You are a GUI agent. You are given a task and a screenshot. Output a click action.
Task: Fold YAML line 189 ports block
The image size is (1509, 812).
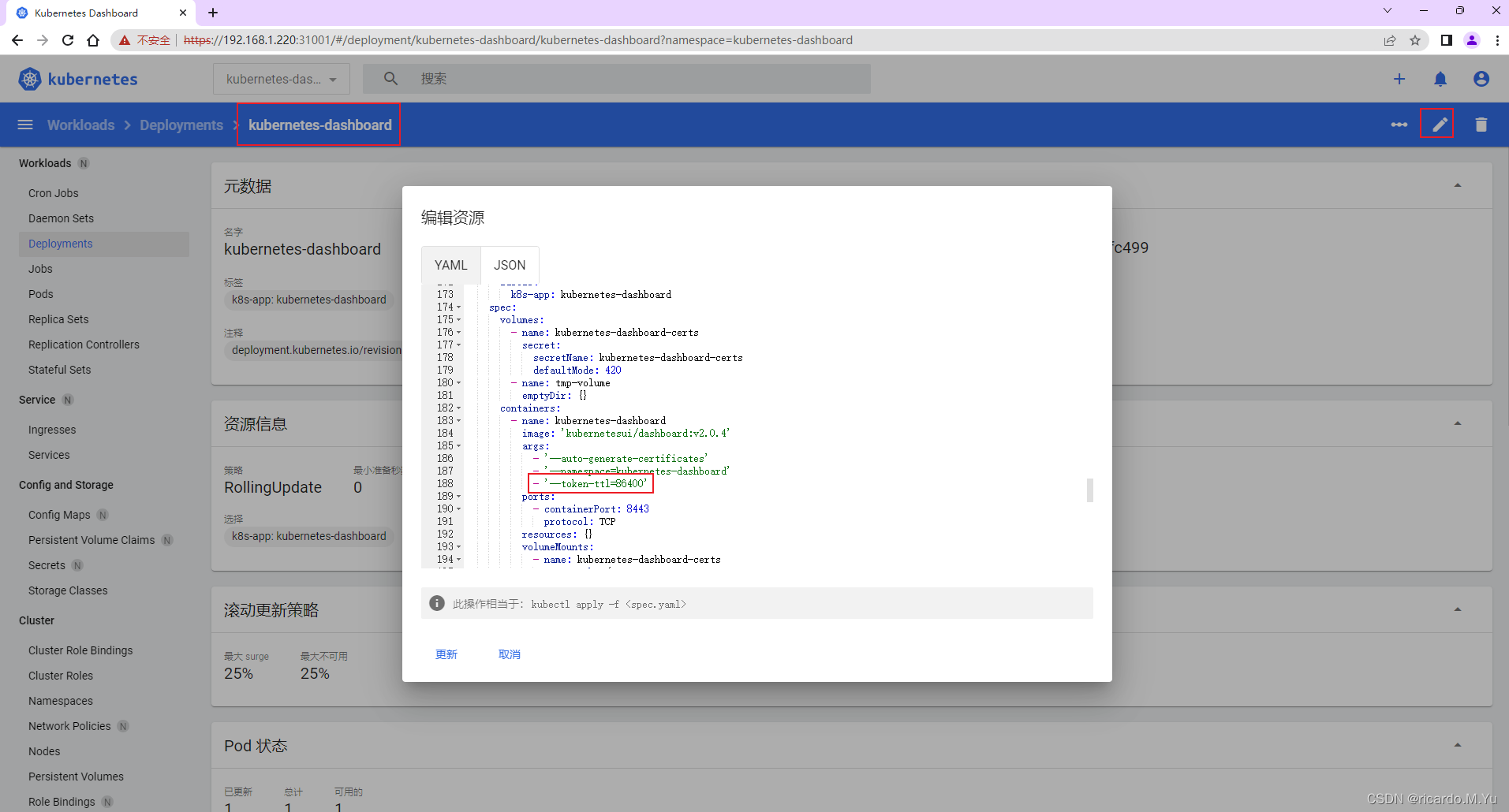(459, 497)
